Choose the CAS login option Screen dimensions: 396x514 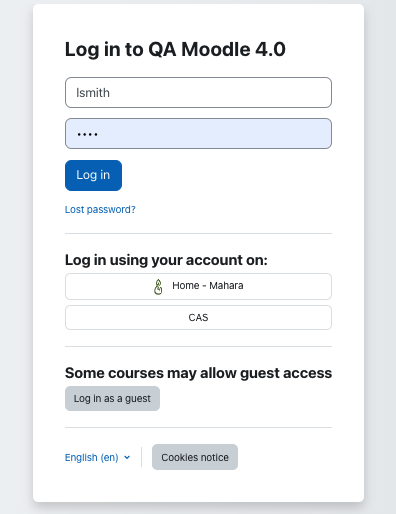[x=198, y=317]
